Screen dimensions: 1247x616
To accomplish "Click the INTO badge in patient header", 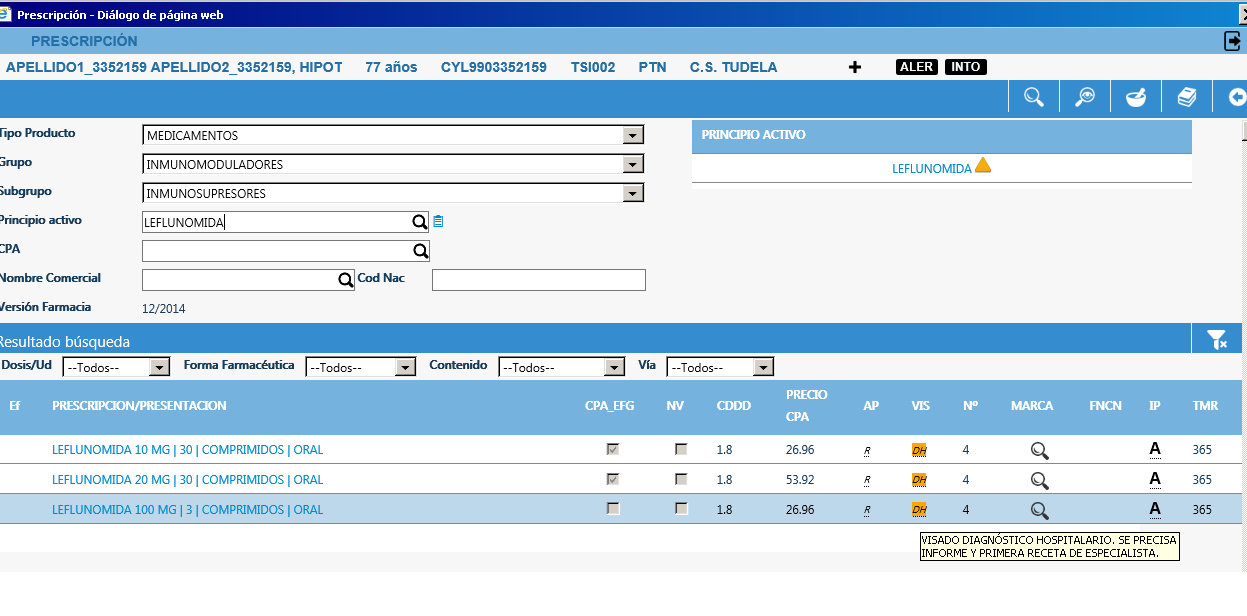I will pyautogui.click(x=965, y=67).
